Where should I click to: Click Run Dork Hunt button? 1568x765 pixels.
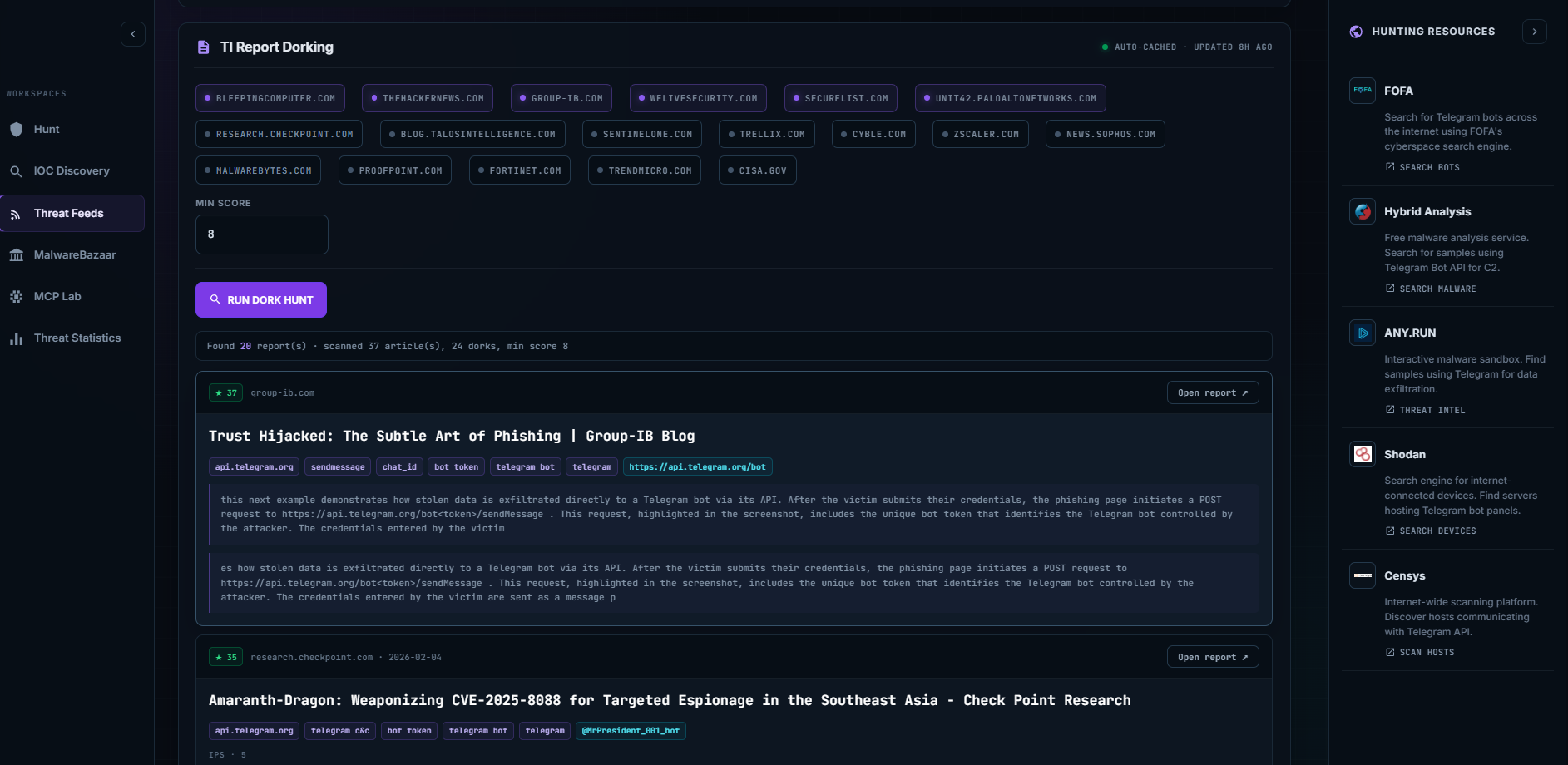pos(261,300)
